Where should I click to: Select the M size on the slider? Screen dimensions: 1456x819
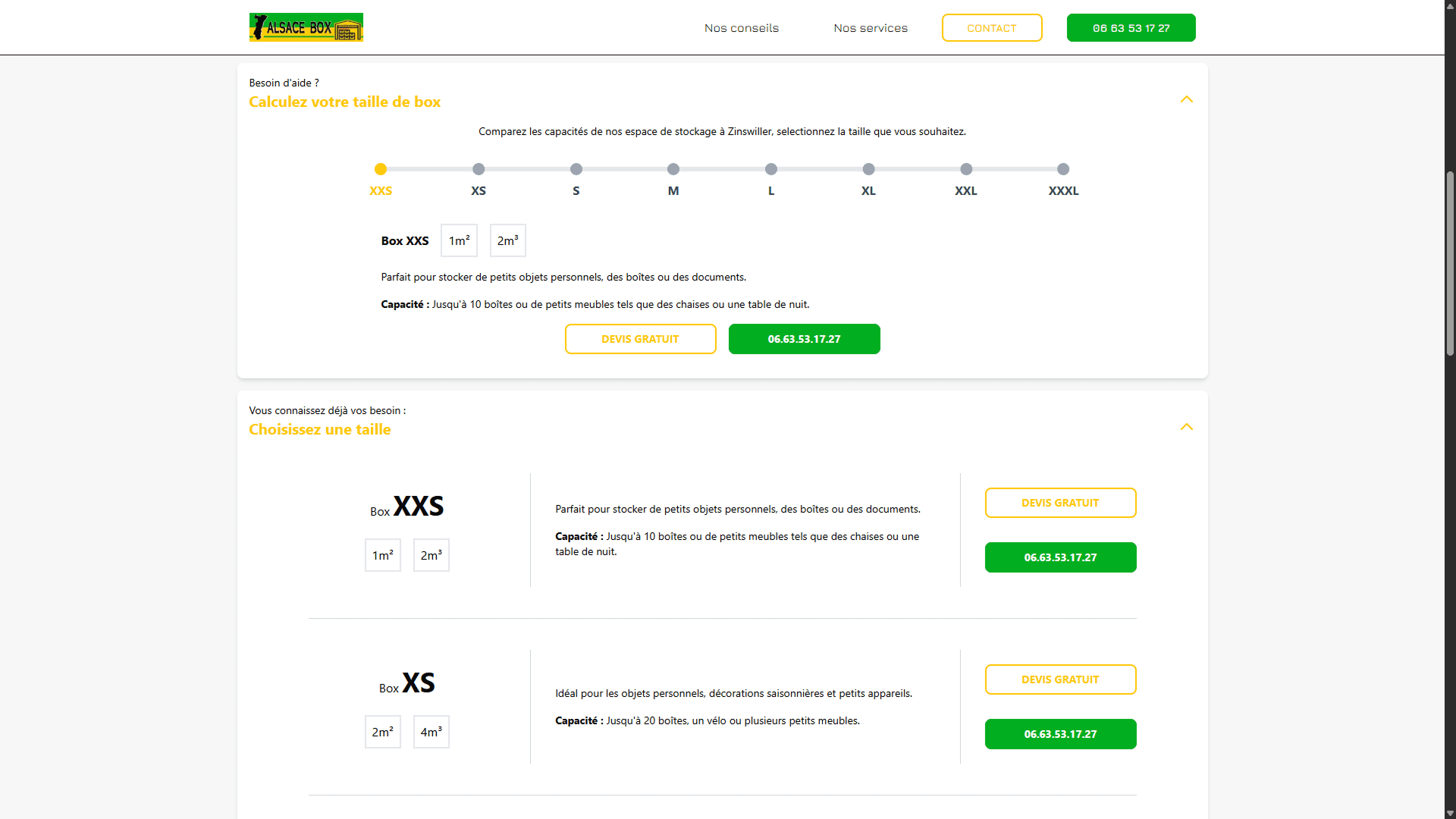click(x=673, y=169)
